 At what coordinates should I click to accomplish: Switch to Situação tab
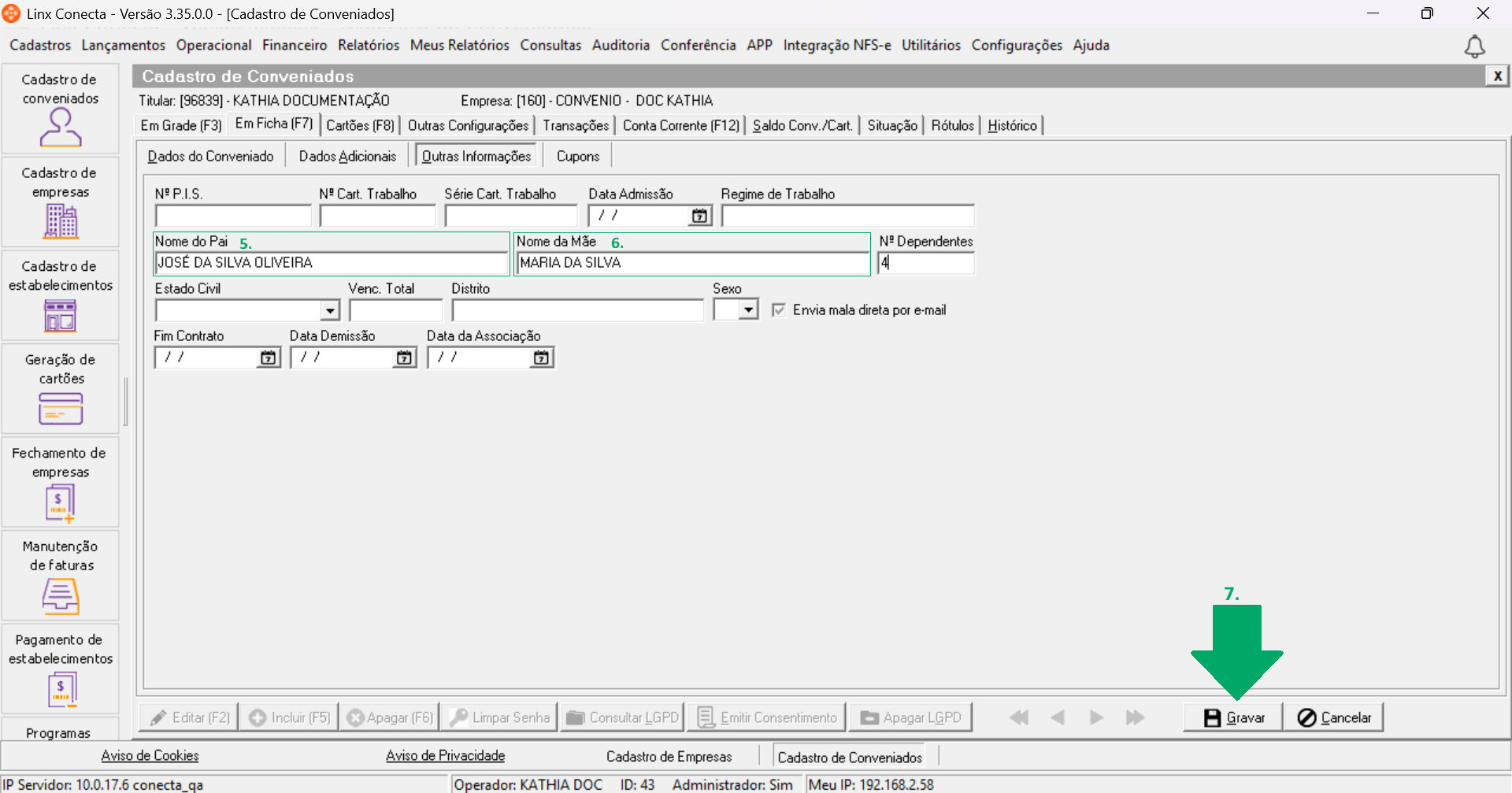click(892, 125)
